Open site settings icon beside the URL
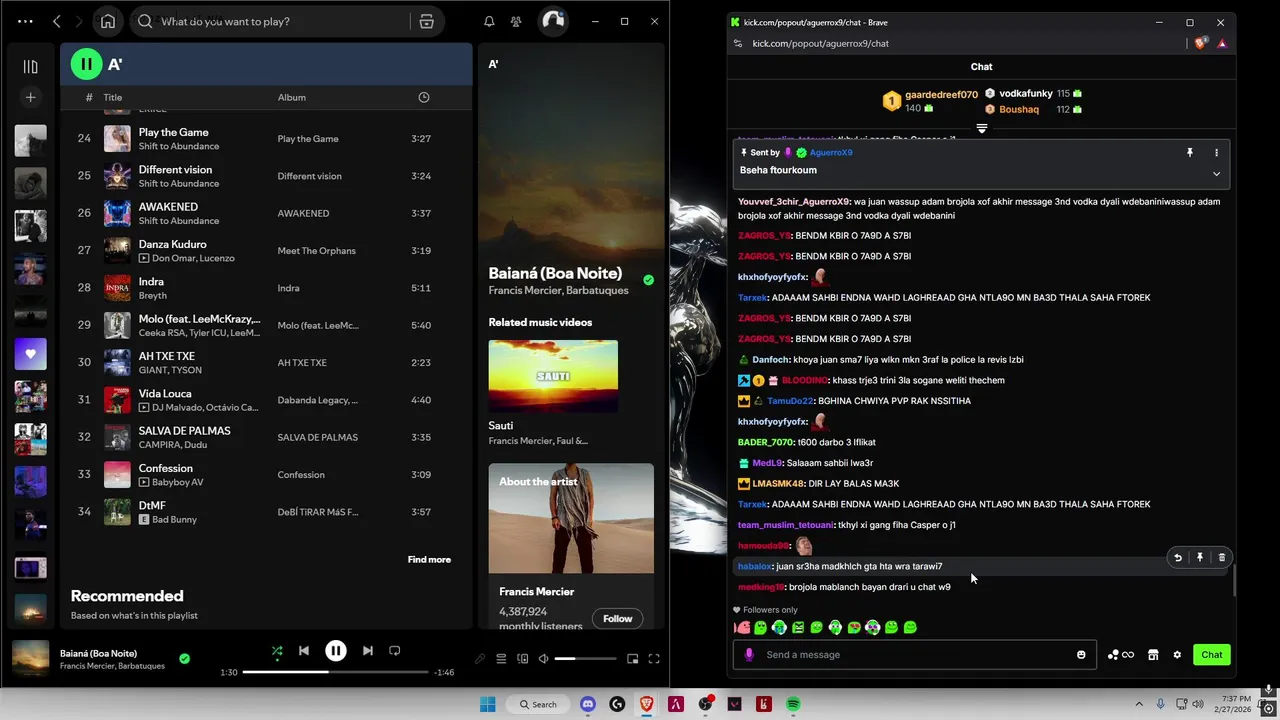This screenshot has width=1280, height=720. [x=738, y=43]
